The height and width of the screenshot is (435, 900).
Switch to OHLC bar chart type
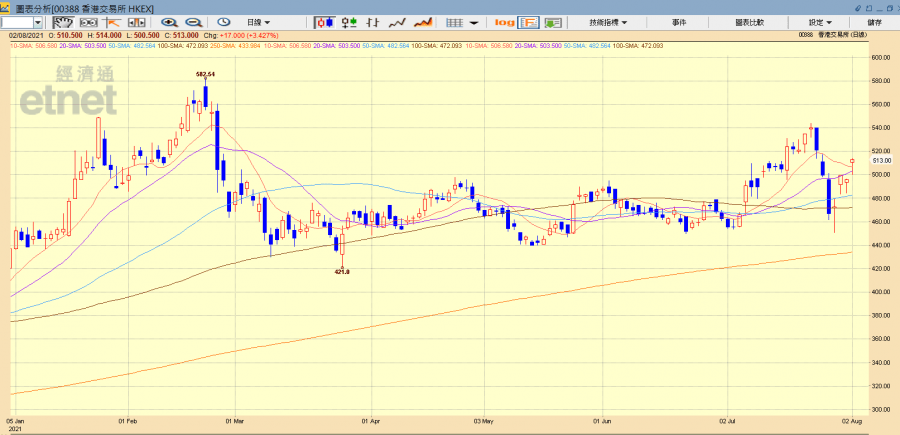[349, 22]
